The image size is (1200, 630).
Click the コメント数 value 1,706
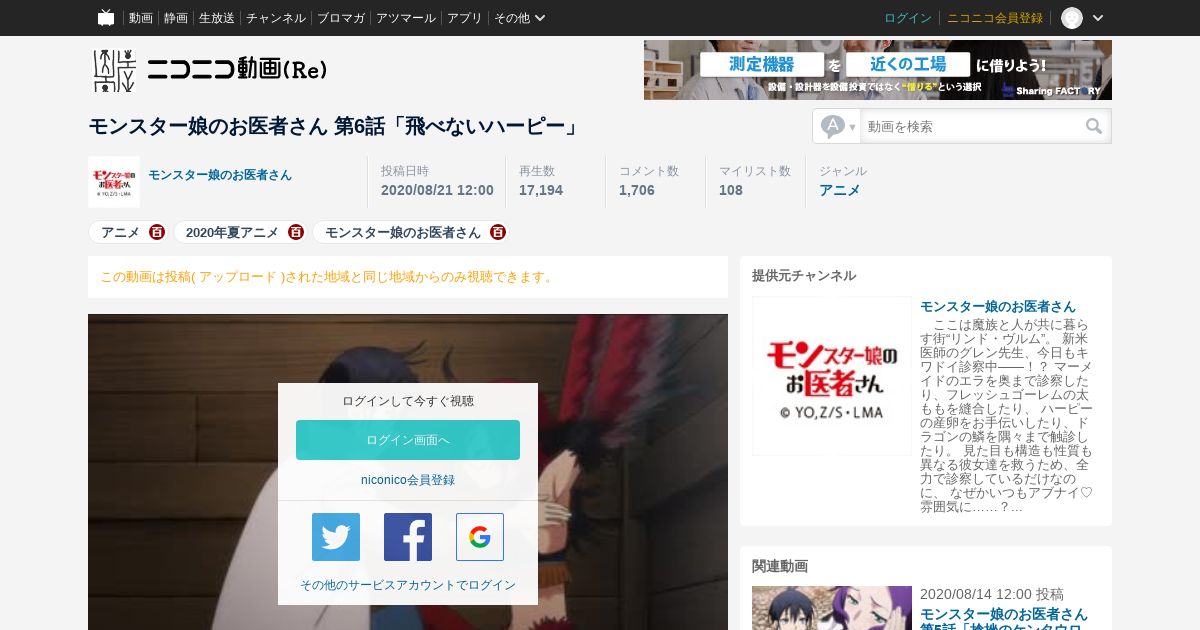click(637, 190)
